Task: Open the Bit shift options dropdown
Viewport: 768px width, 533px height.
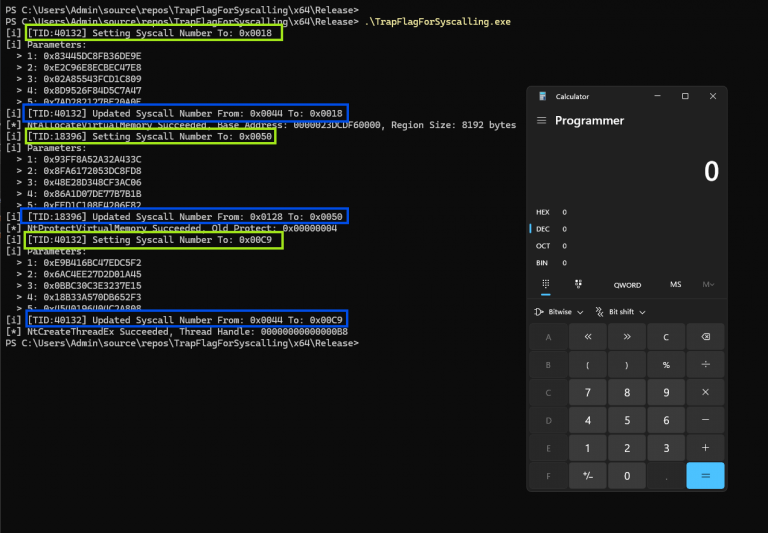Action: coord(621,312)
